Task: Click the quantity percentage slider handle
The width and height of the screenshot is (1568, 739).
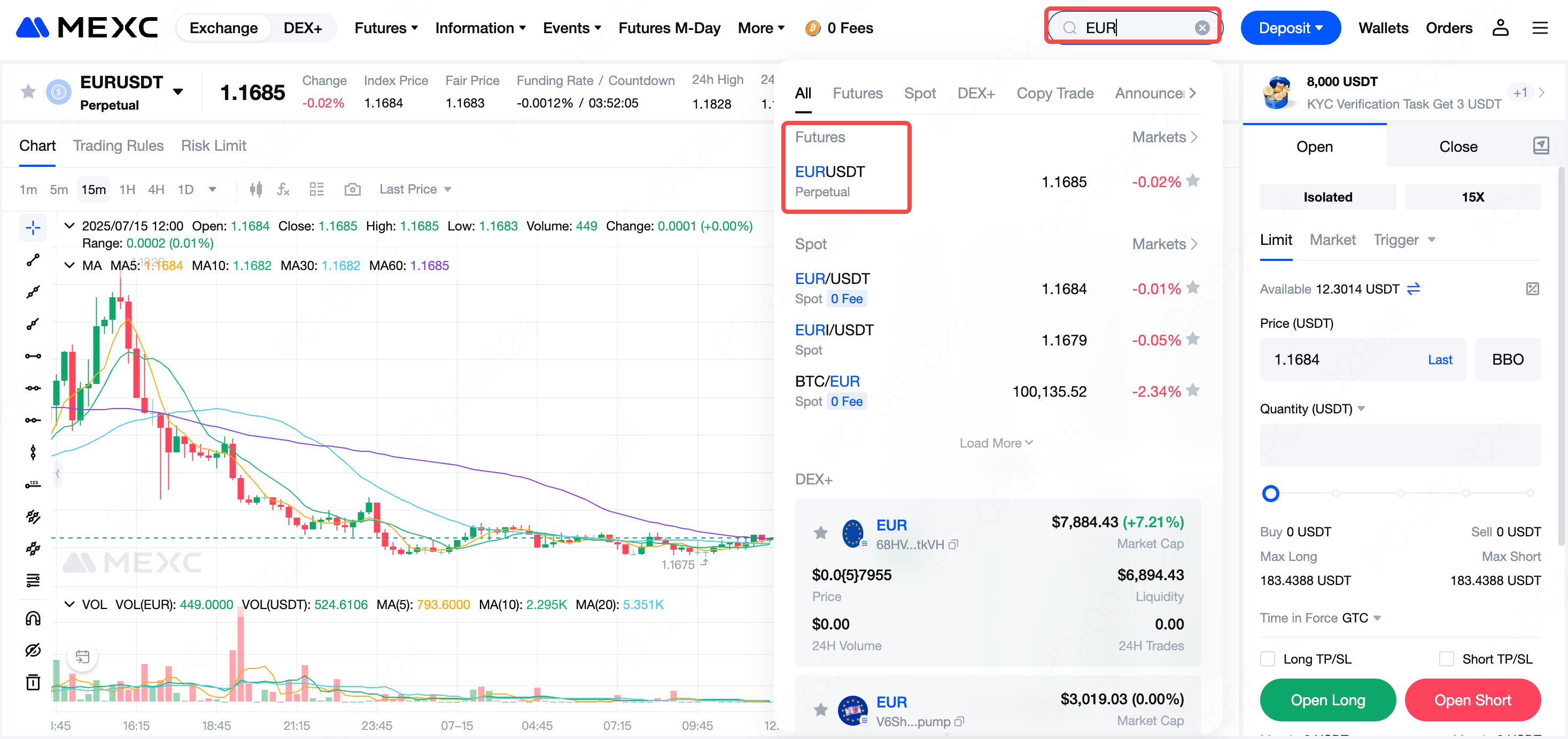Action: pyautogui.click(x=1270, y=493)
